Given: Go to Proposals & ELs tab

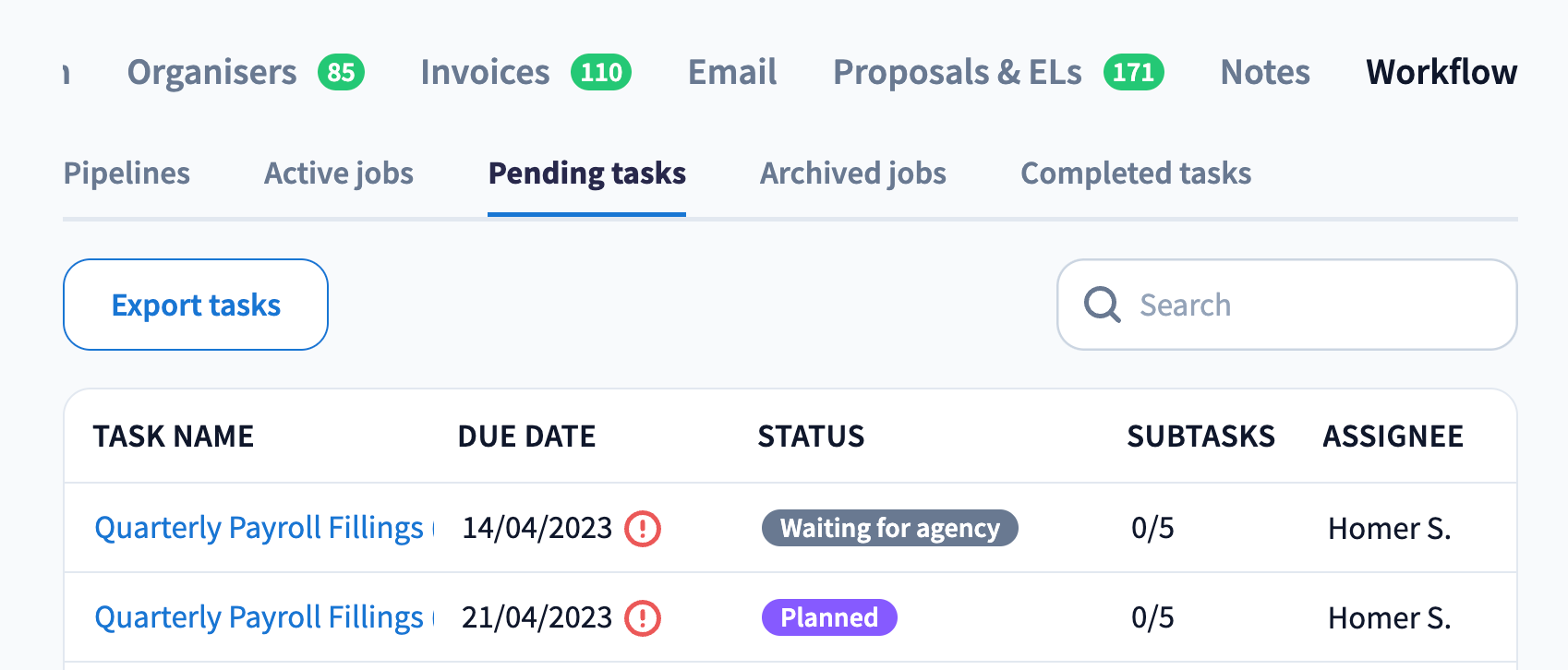Looking at the screenshot, I should [958, 72].
